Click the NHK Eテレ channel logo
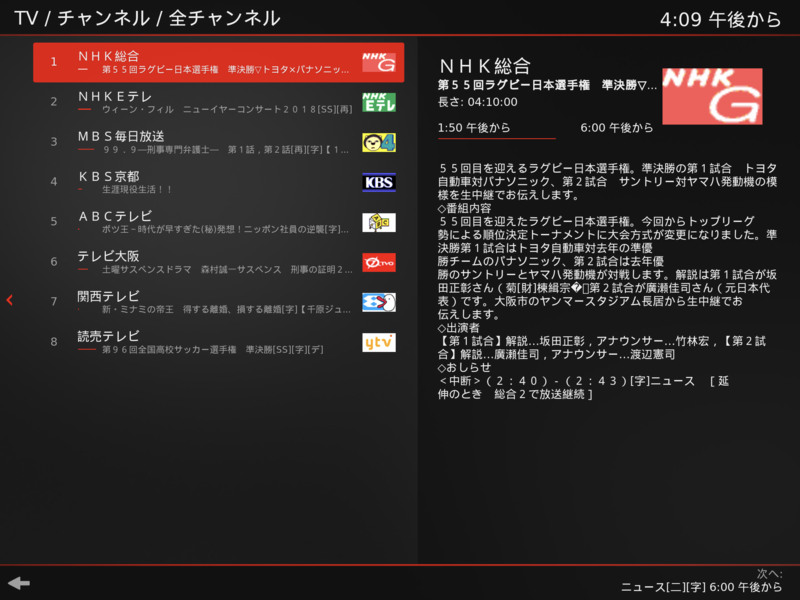This screenshot has width=800, height=600. tap(379, 102)
